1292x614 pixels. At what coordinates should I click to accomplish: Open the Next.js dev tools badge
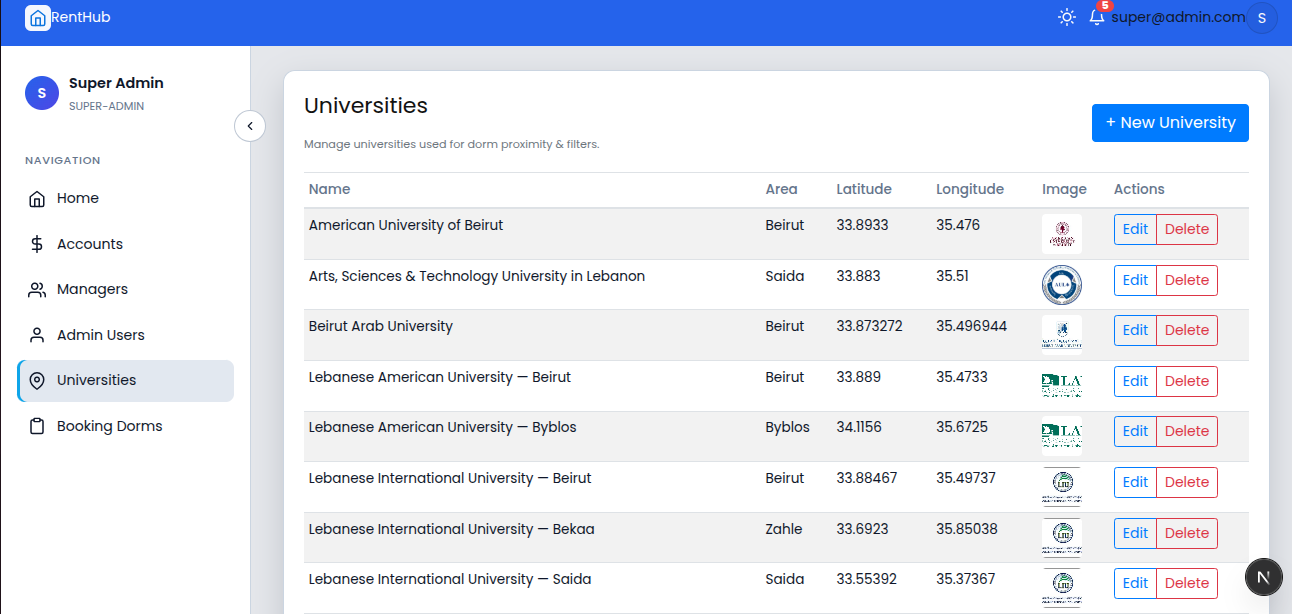point(1264,577)
